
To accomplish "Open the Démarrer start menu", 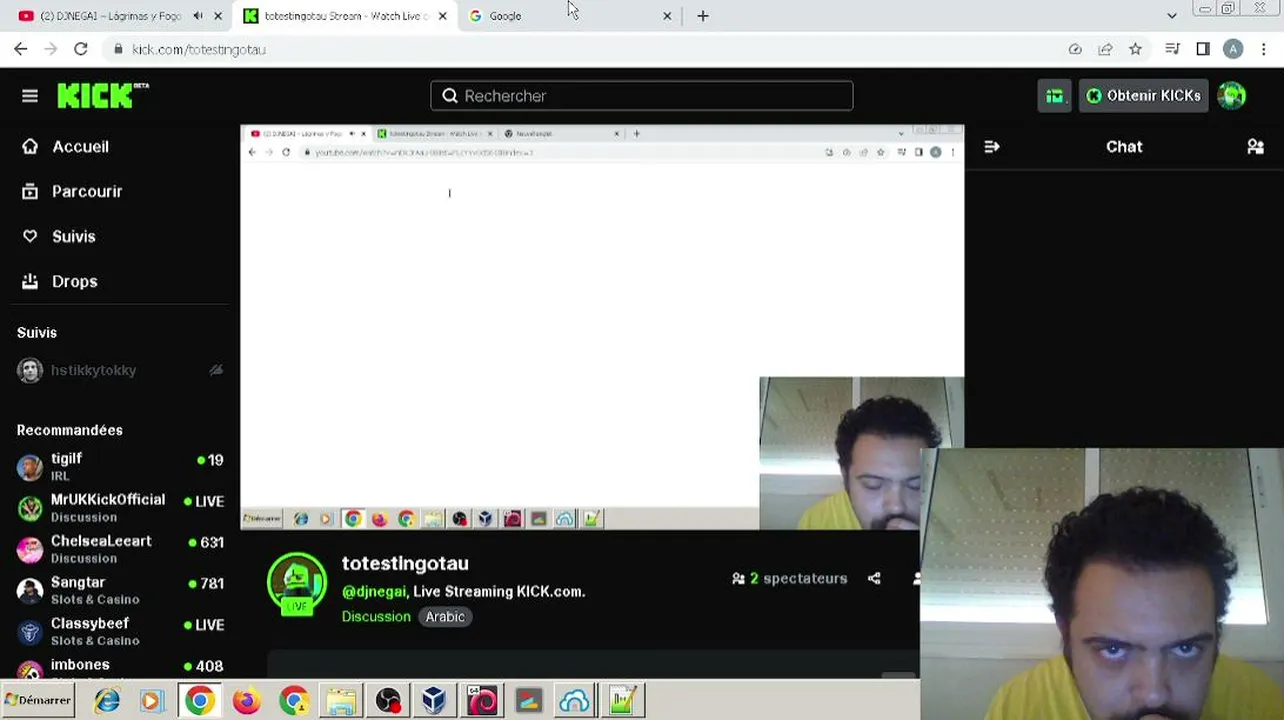I will click(38, 701).
